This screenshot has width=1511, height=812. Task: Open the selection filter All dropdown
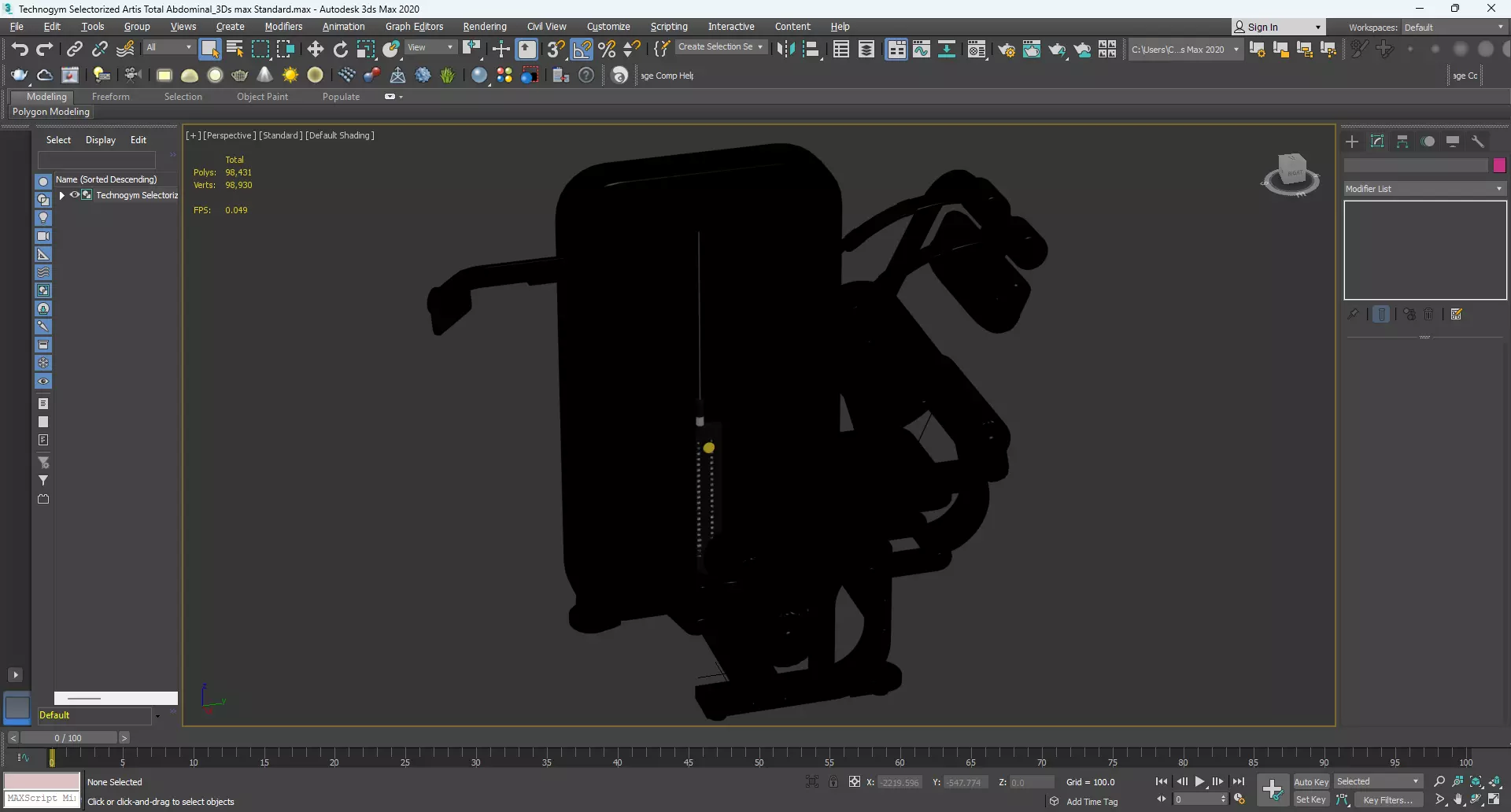[x=168, y=47]
